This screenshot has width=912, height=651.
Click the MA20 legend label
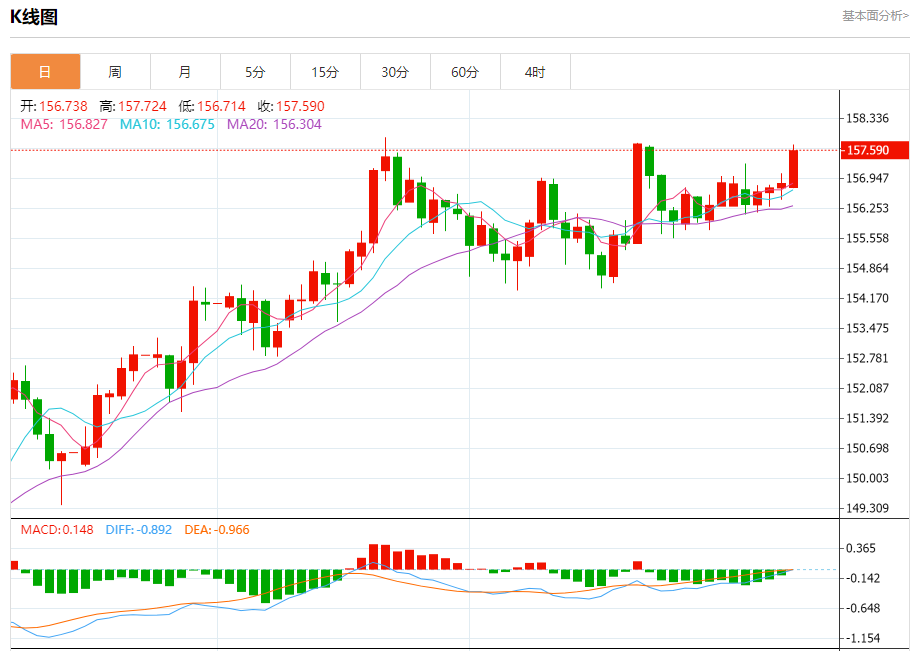(246, 124)
